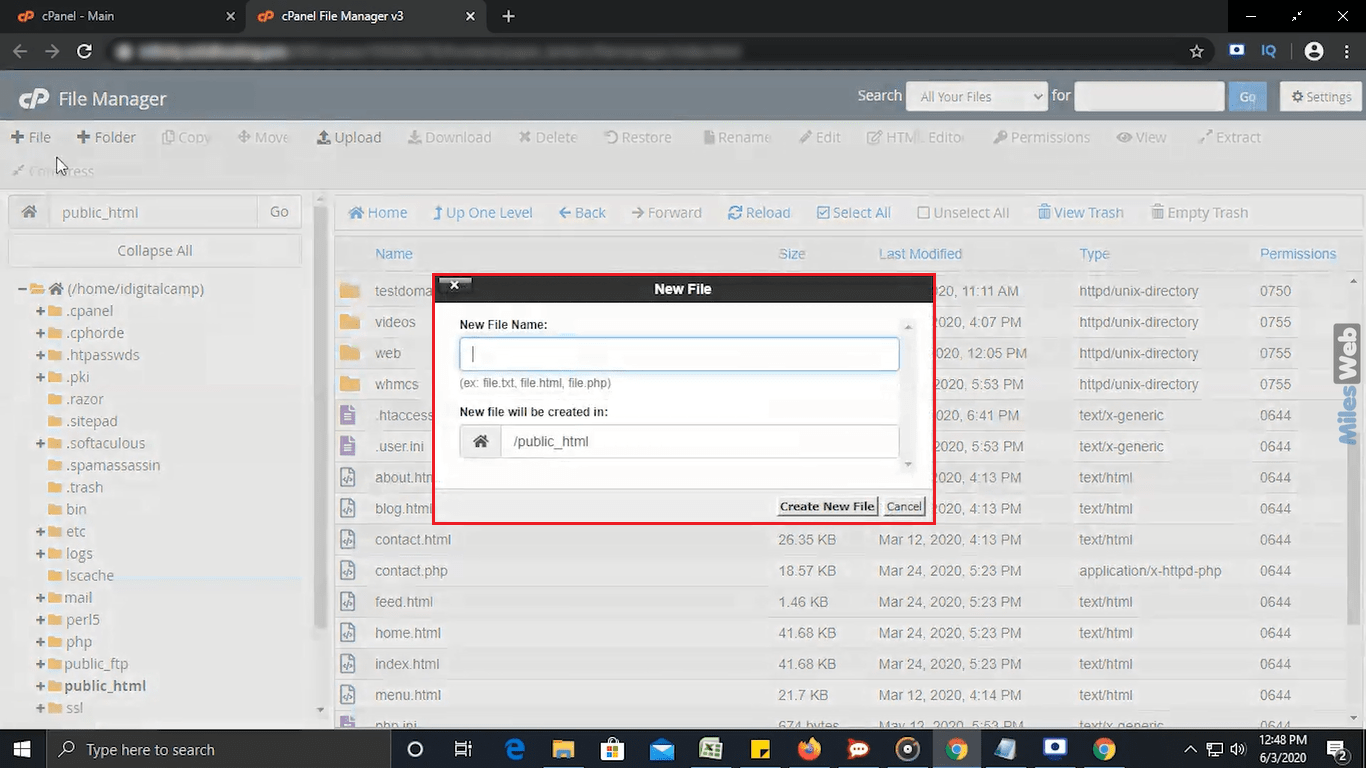Expand the .softaculous folder node
Image resolution: width=1366 pixels, height=768 pixels.
[x=40, y=443]
